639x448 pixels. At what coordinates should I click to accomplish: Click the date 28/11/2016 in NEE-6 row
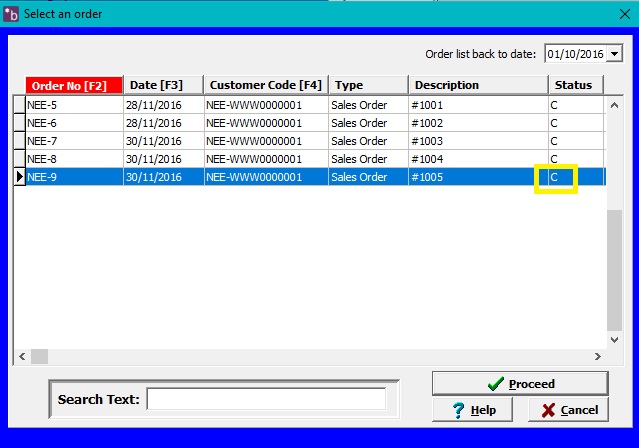tap(154, 123)
